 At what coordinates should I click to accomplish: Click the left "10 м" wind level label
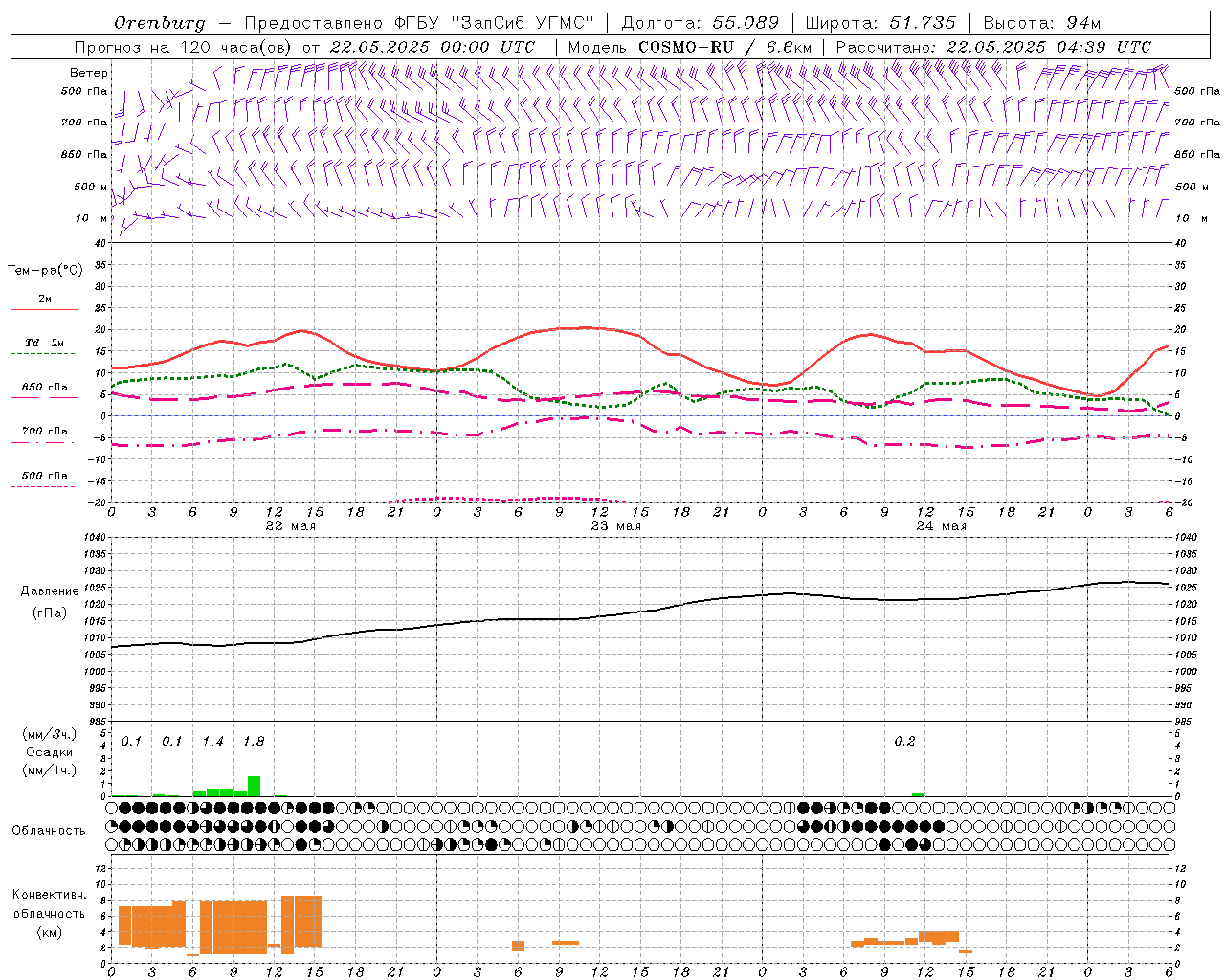tap(91, 218)
